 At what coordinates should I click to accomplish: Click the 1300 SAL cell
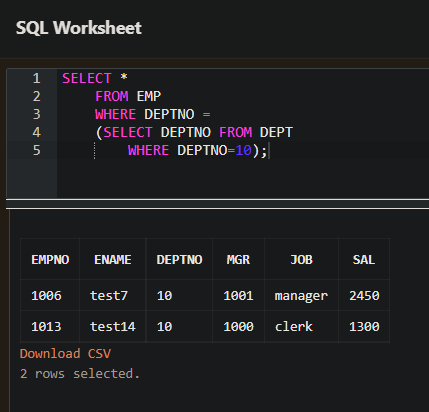(x=364, y=326)
